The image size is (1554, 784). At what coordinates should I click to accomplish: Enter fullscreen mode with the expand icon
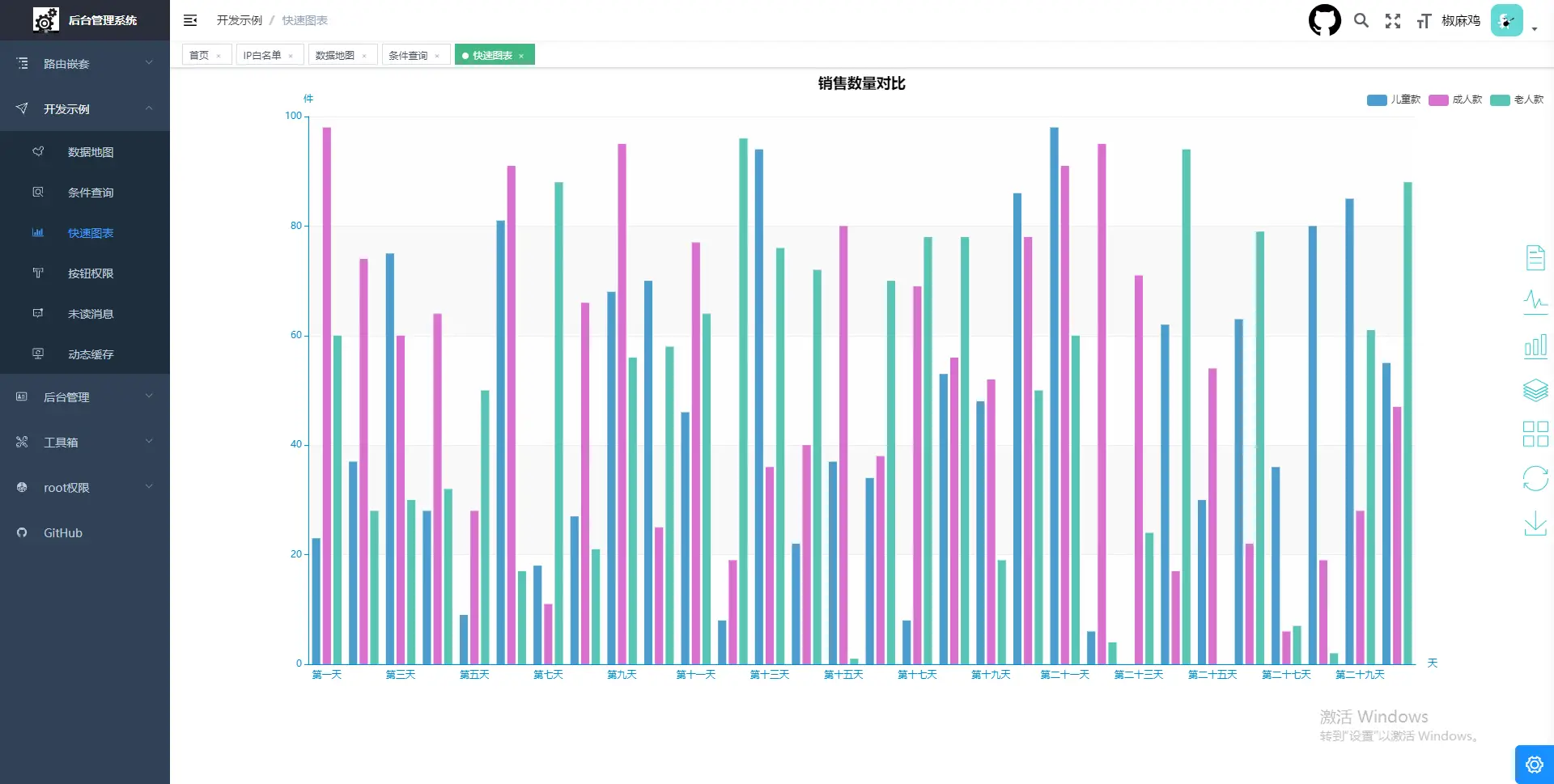click(1392, 21)
